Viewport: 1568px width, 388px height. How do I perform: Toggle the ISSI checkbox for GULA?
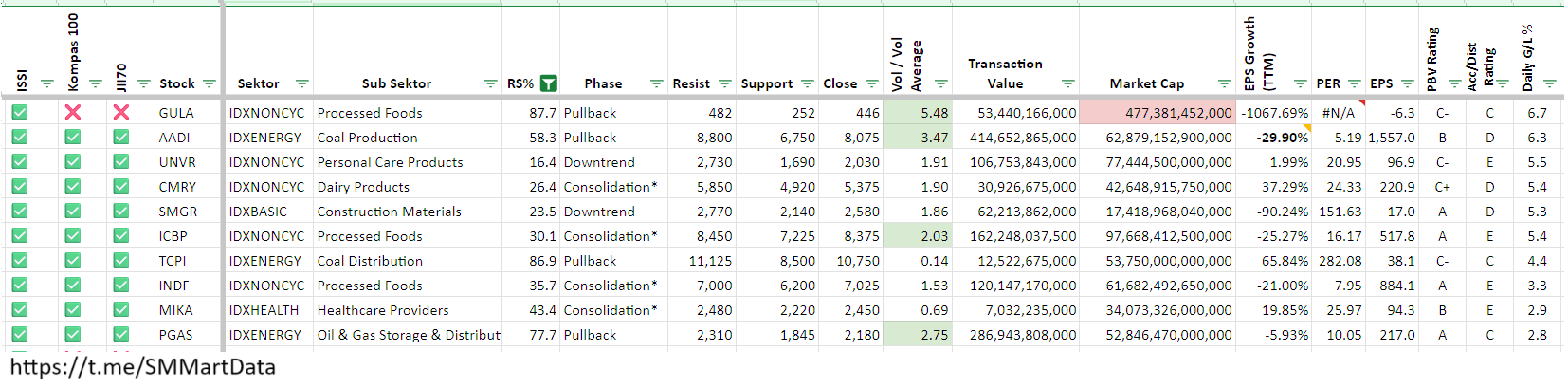pyautogui.click(x=20, y=112)
